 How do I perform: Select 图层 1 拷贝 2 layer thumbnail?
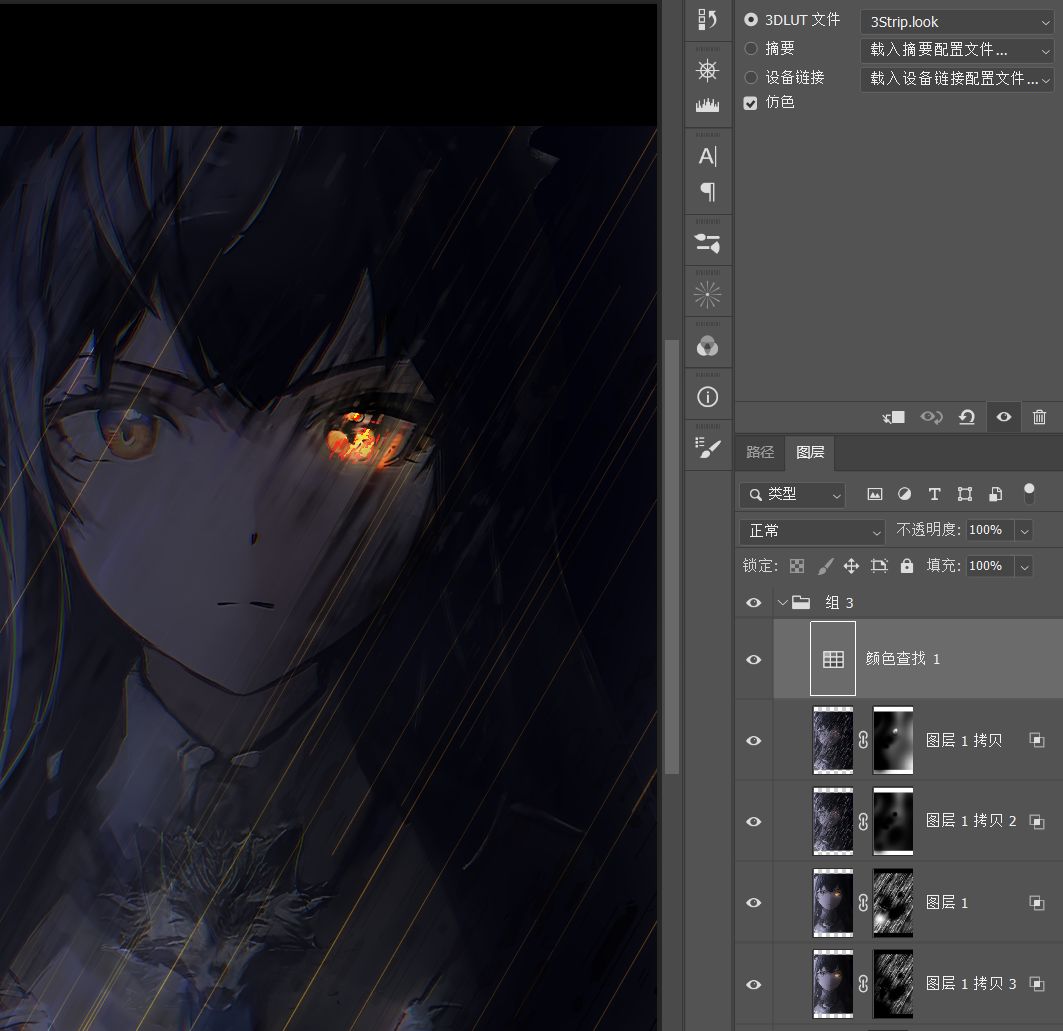click(x=833, y=822)
